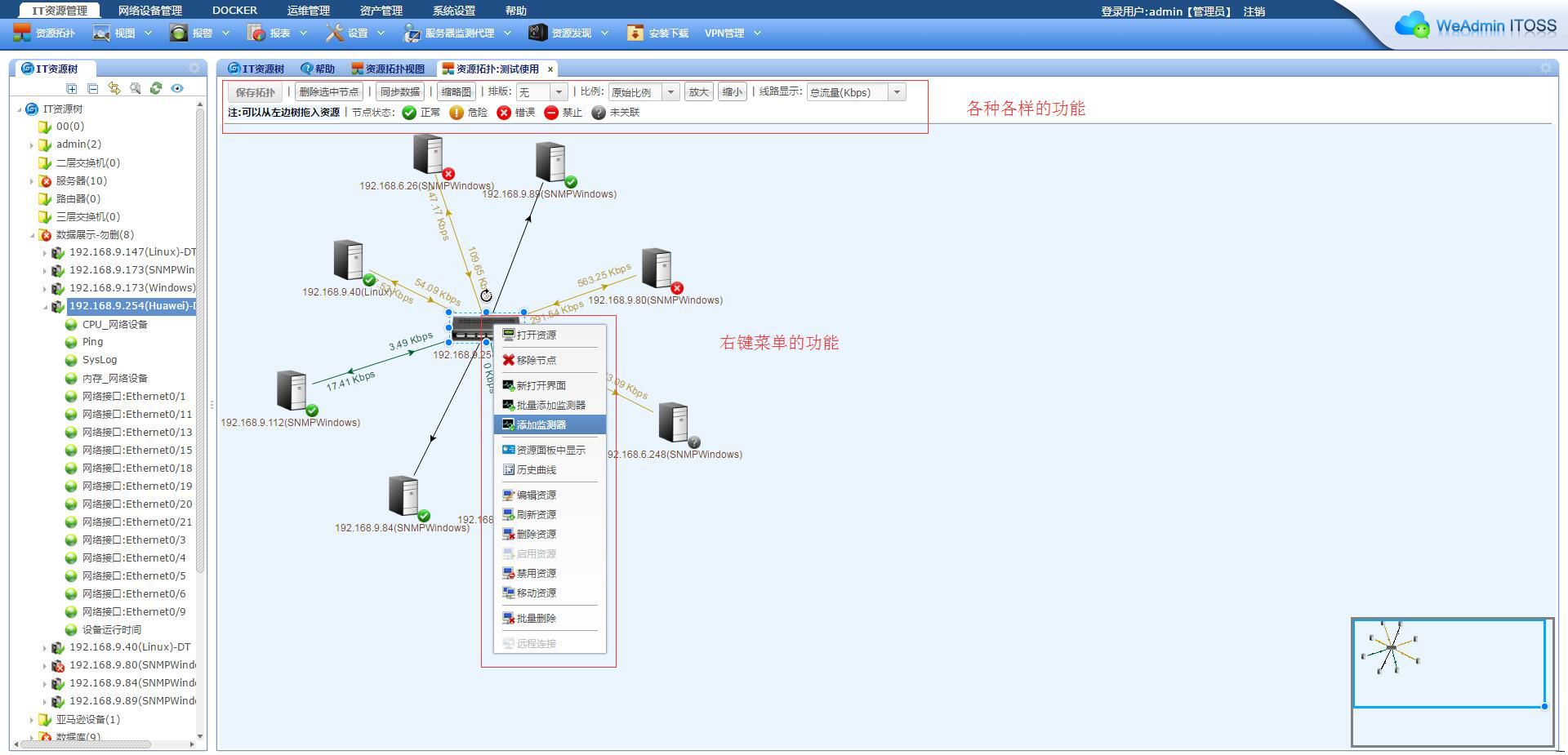
Task: Select 添加监测器 in the context menu
Action: (541, 424)
